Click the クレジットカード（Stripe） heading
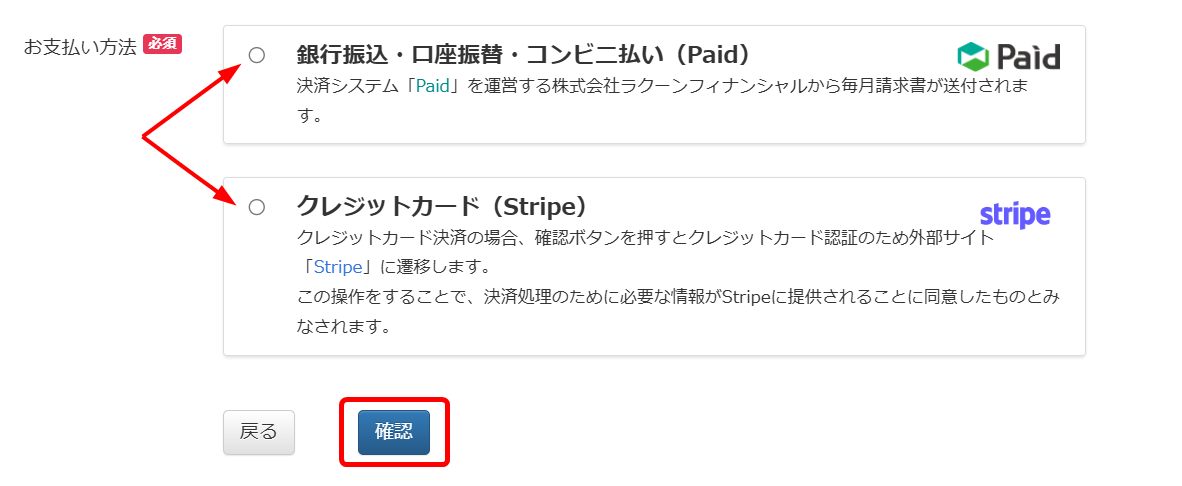The height and width of the screenshot is (486, 1182). [x=442, y=206]
